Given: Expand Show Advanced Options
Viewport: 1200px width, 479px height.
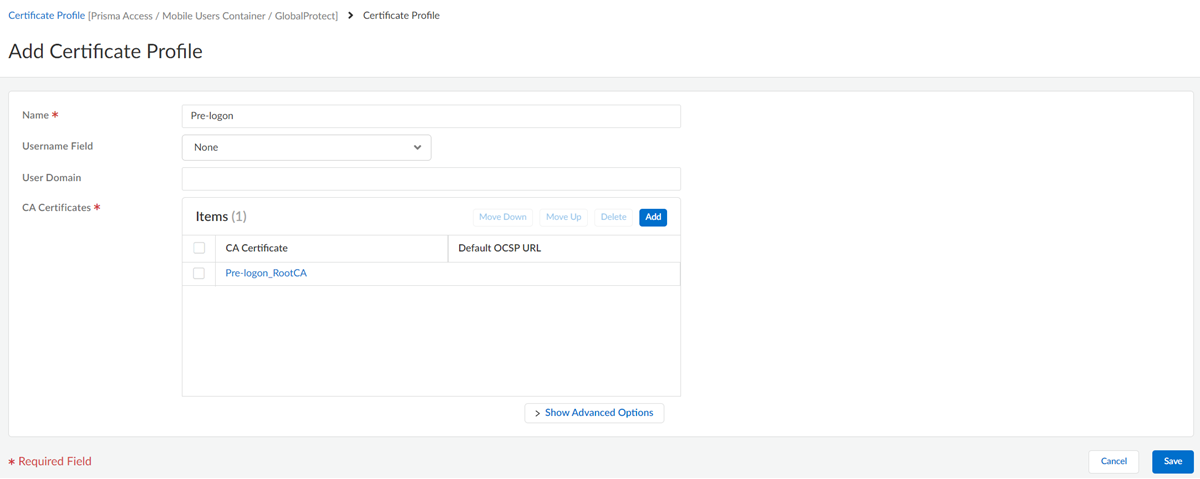Looking at the screenshot, I should click(594, 413).
